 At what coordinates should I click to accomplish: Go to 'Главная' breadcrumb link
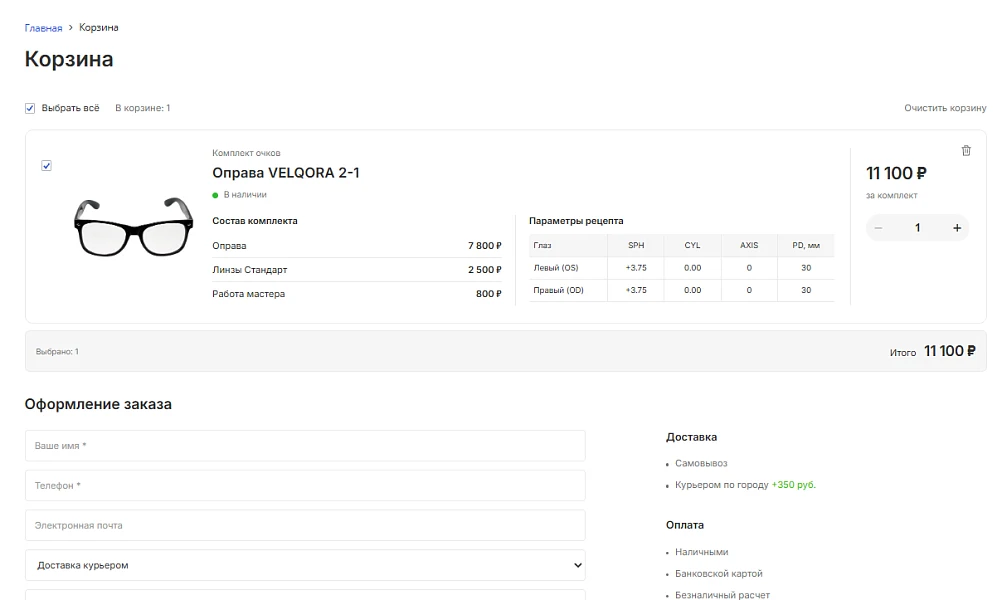click(43, 28)
